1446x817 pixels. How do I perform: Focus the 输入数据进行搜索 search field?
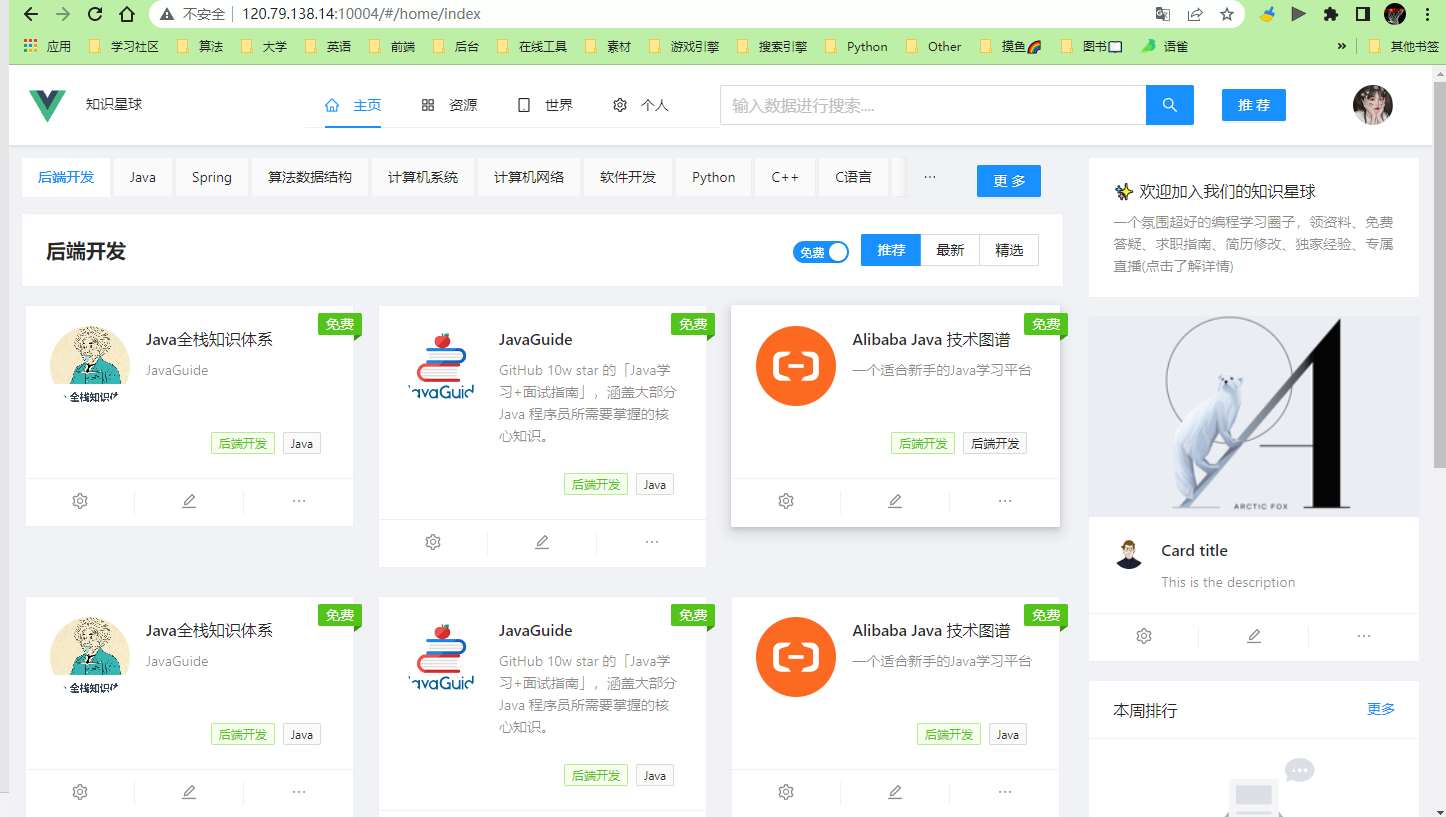coord(933,105)
